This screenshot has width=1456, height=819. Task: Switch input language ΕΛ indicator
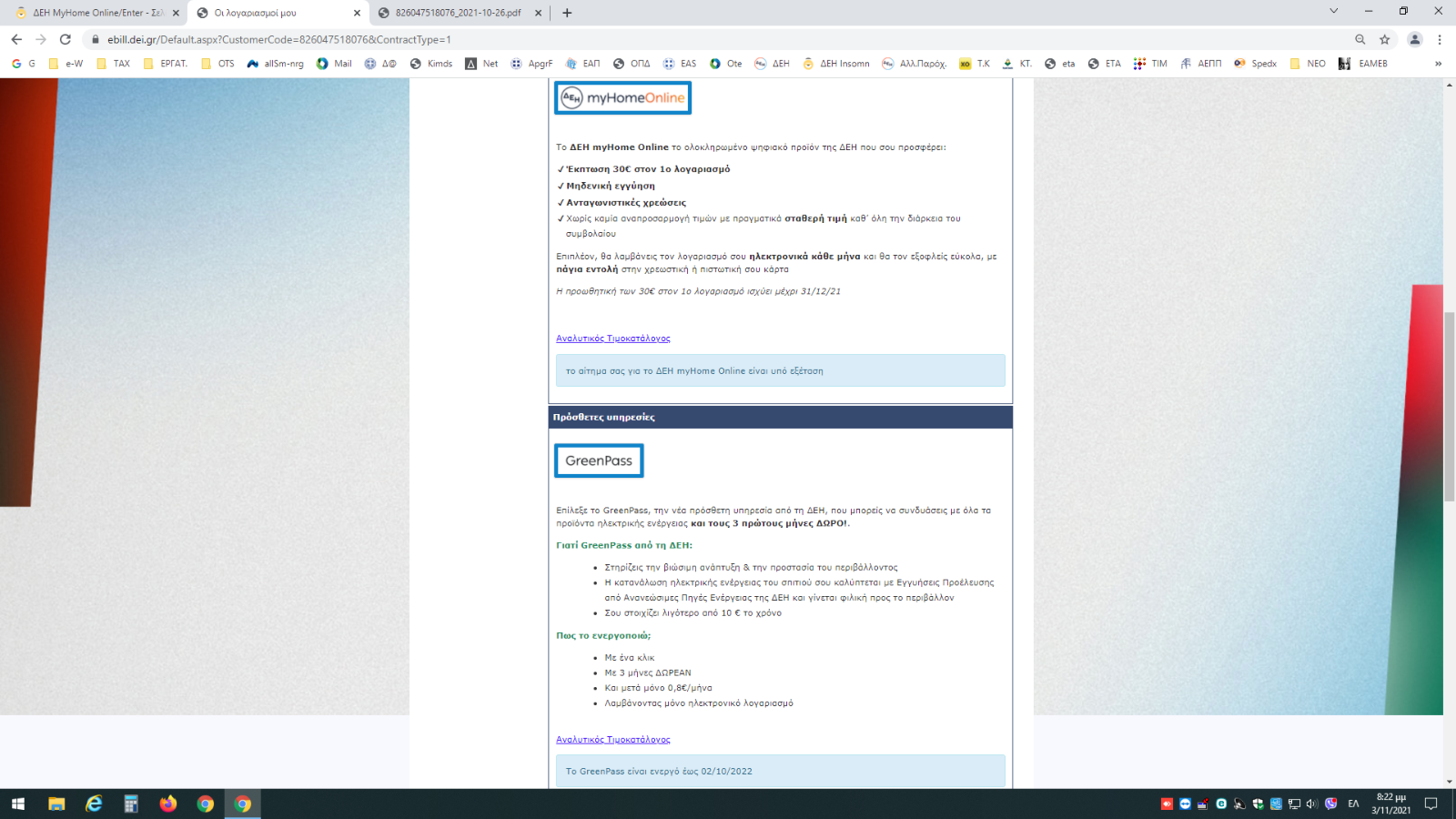coord(1353,804)
